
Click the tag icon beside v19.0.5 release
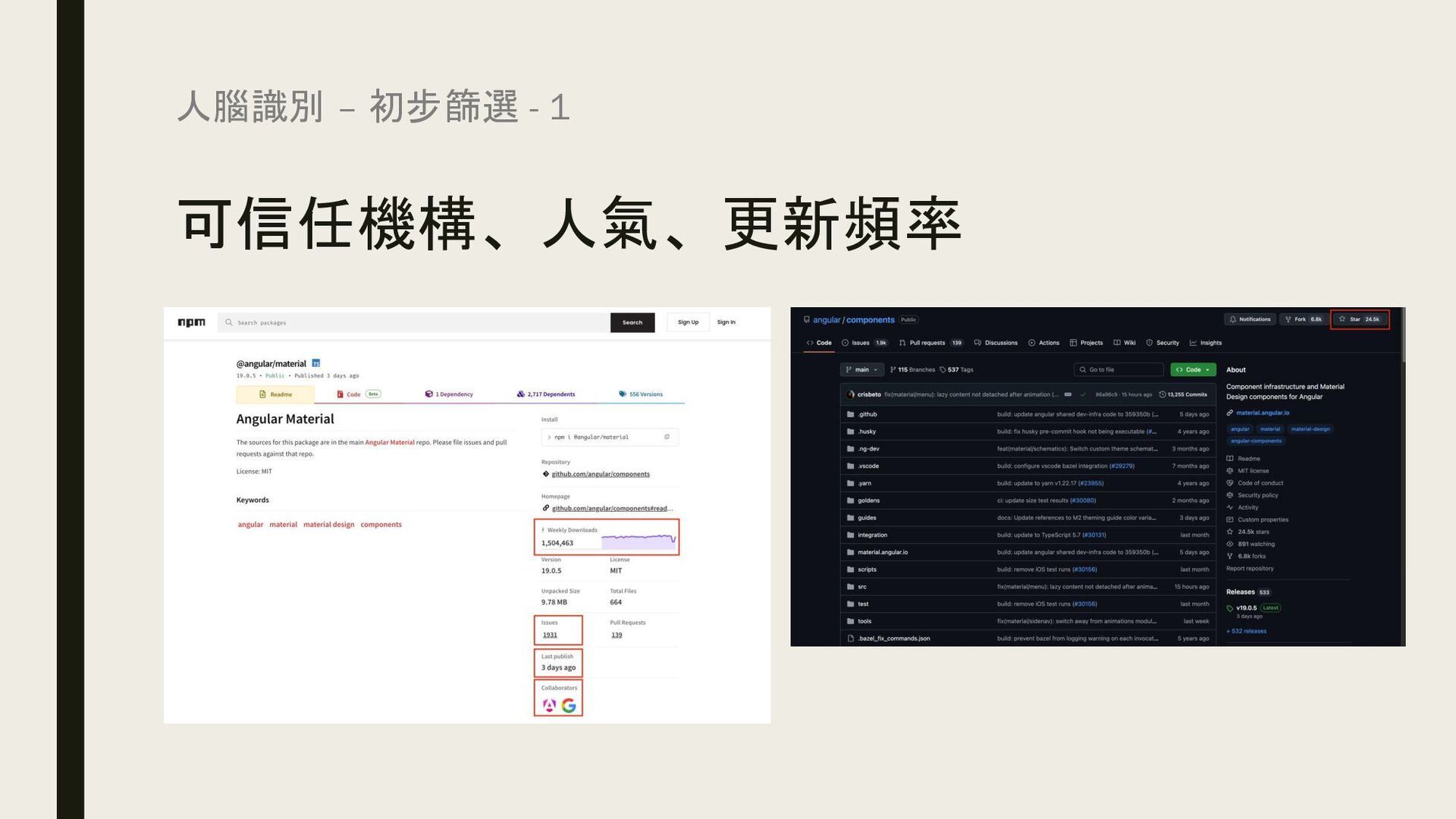point(1230,608)
